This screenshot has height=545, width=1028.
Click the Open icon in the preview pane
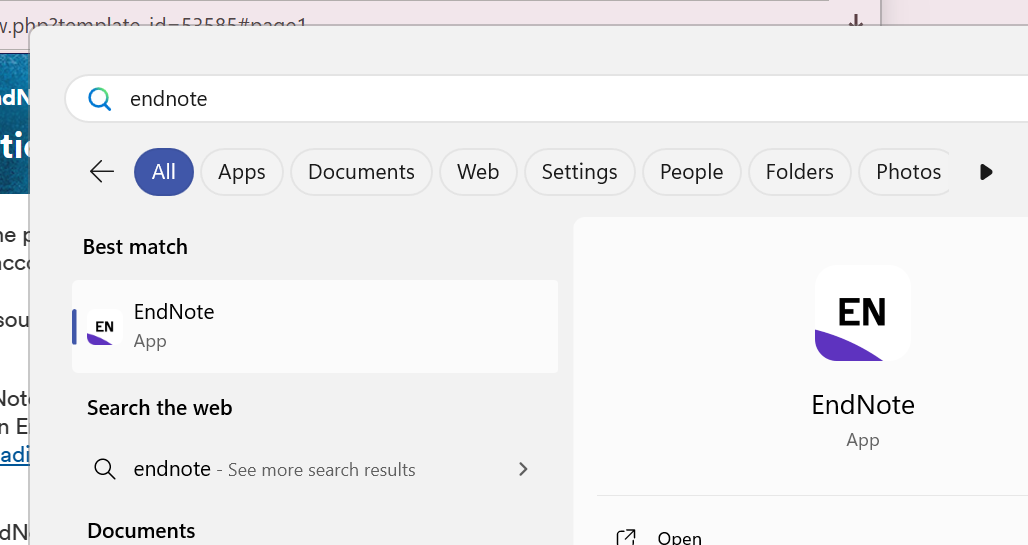coord(626,537)
